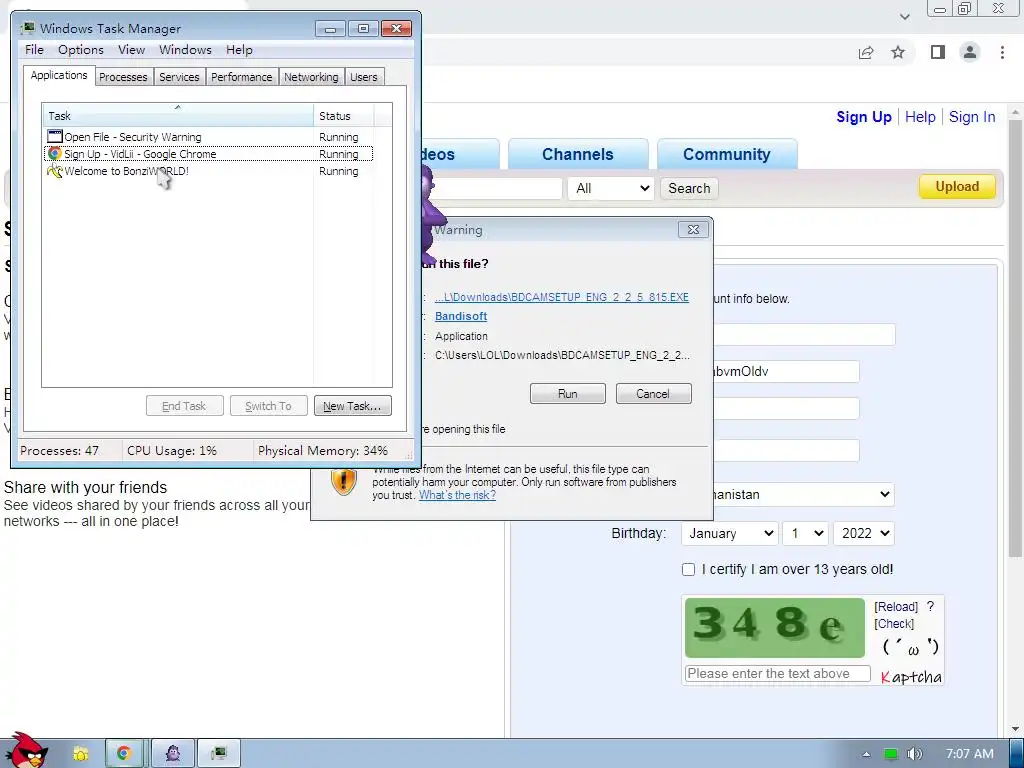Click the Chrome share page icon
Screen dimensions: 1024x768
pyautogui.click(x=866, y=52)
